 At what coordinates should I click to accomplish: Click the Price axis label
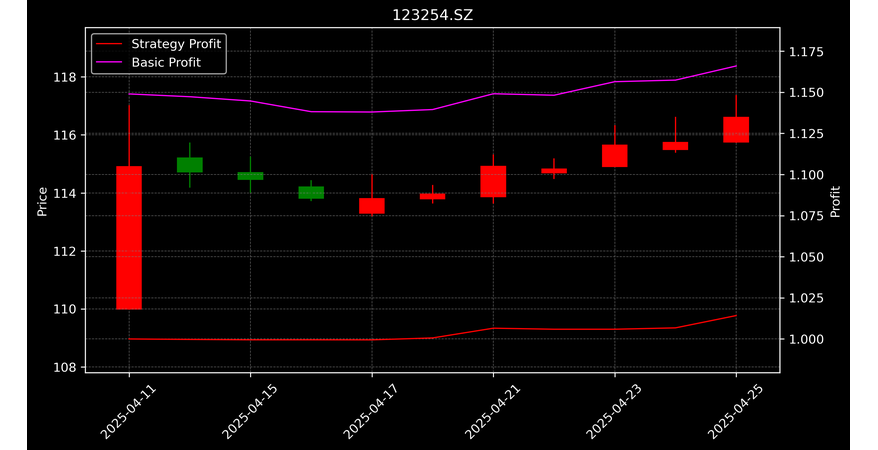pos(42,202)
